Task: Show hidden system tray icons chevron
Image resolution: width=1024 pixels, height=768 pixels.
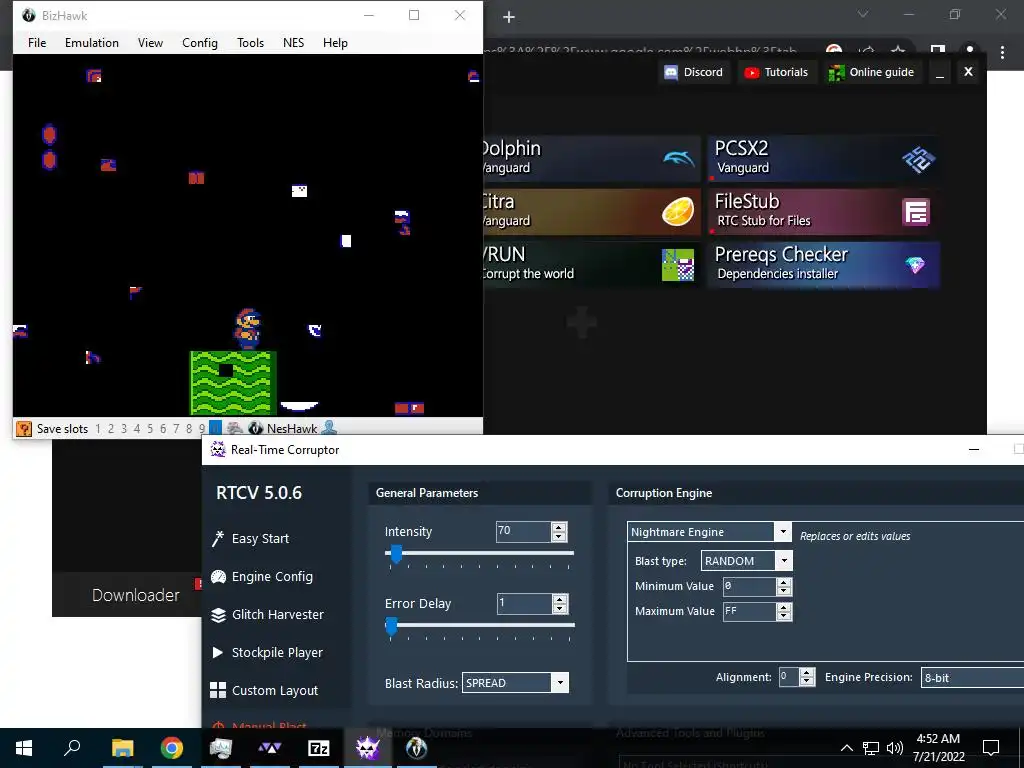Action: [x=846, y=748]
